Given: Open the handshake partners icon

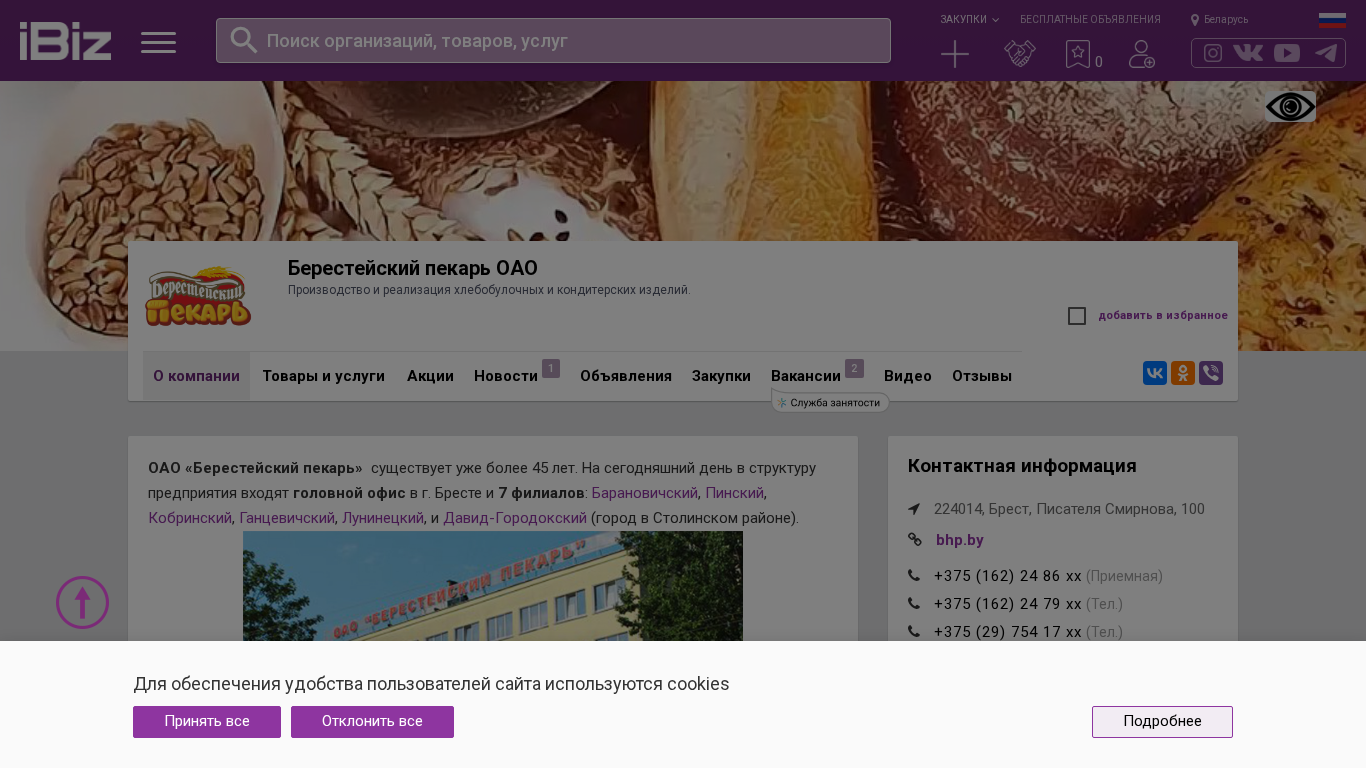Looking at the screenshot, I should pyautogui.click(x=1020, y=54).
